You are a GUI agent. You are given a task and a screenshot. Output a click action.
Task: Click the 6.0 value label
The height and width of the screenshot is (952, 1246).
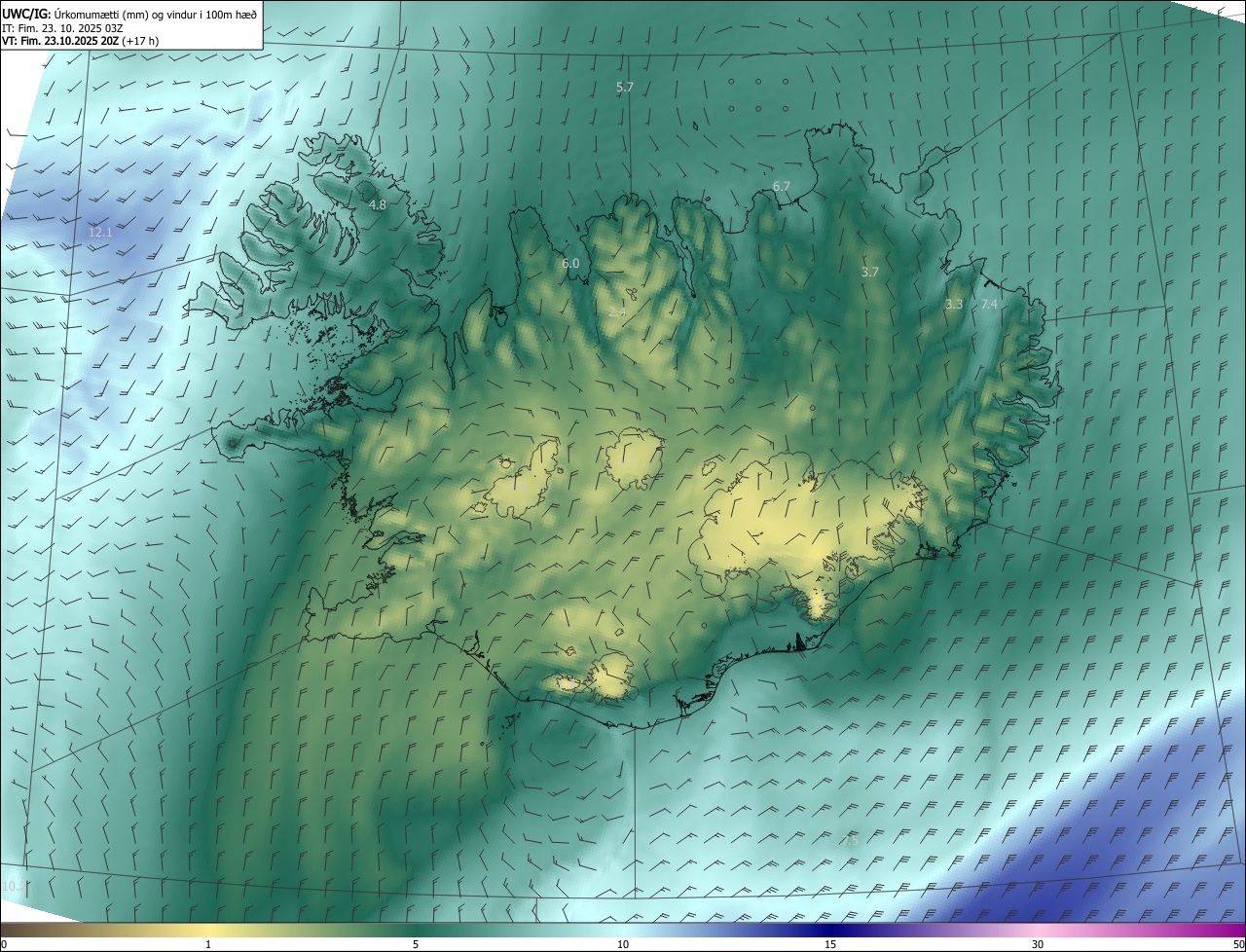click(570, 264)
